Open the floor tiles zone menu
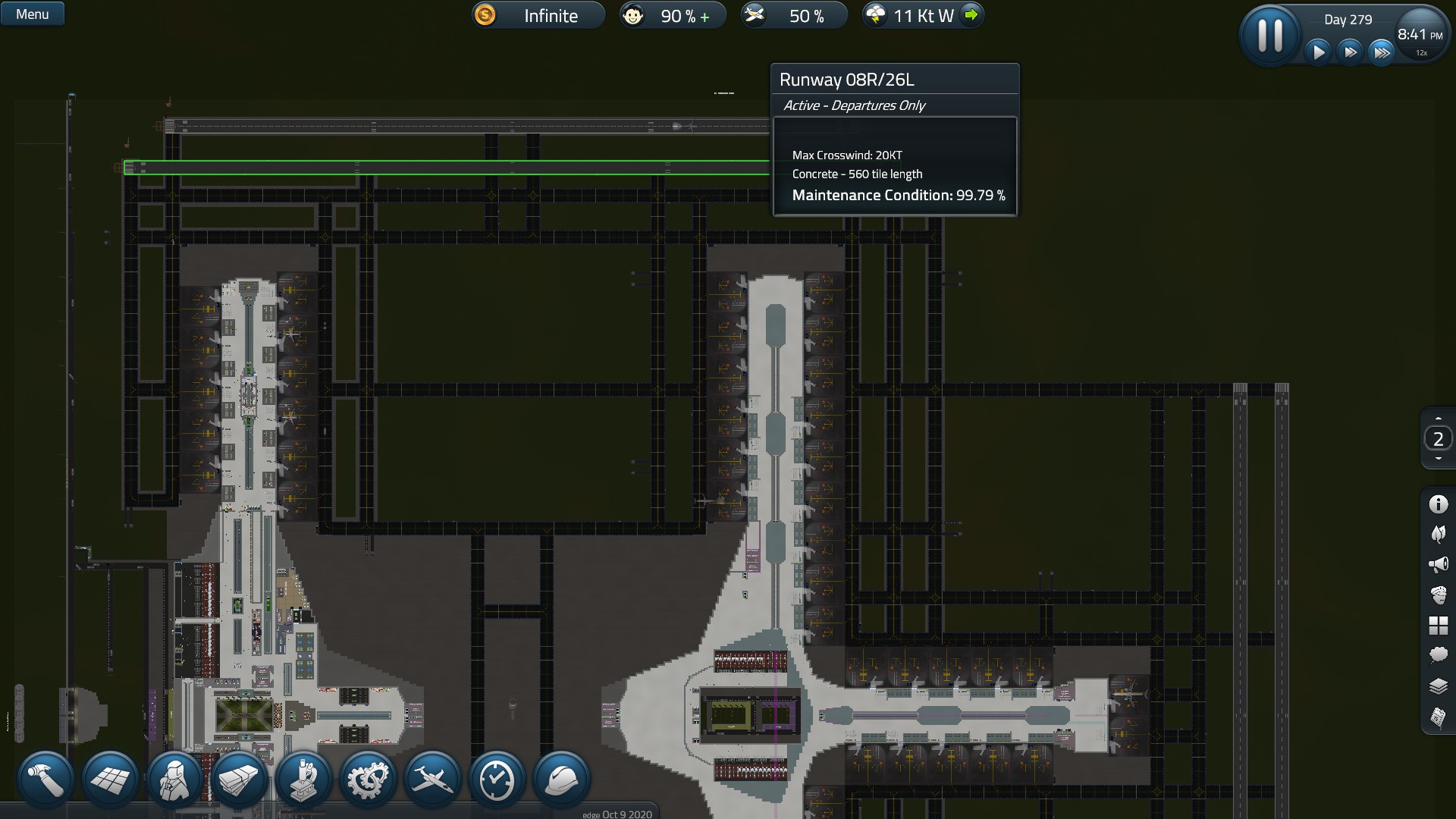 [110, 779]
